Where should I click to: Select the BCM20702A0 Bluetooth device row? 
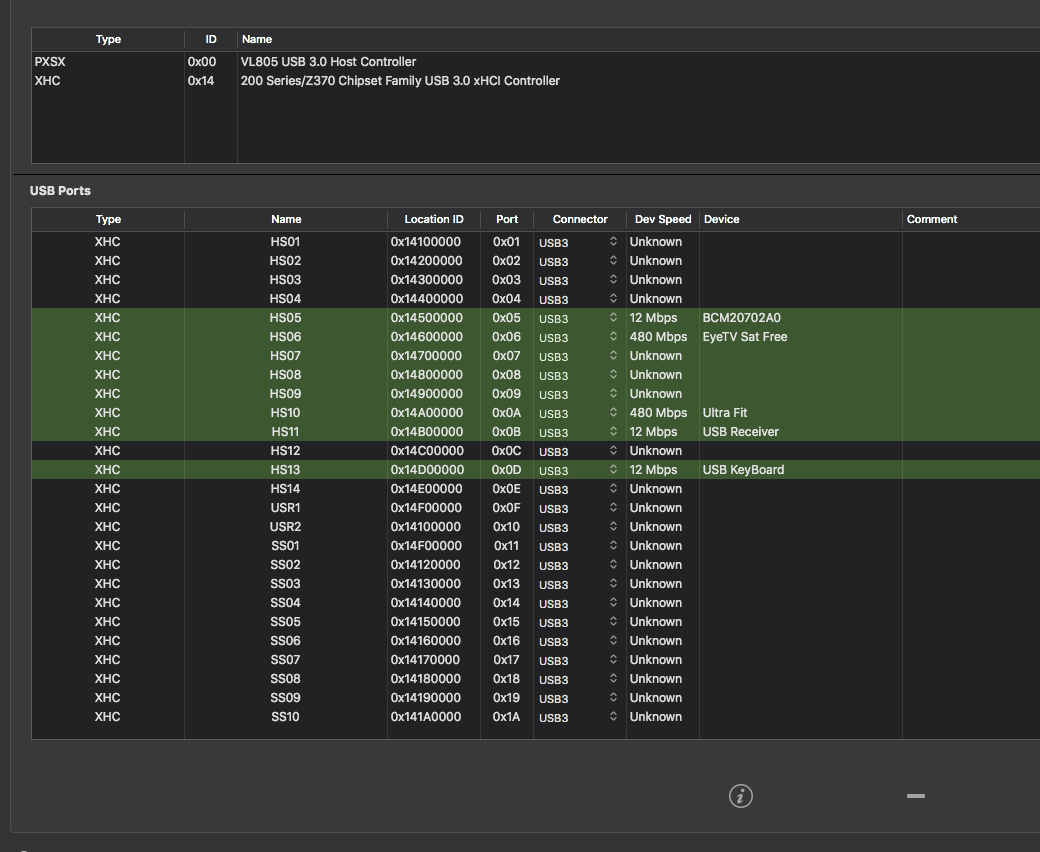pos(741,318)
